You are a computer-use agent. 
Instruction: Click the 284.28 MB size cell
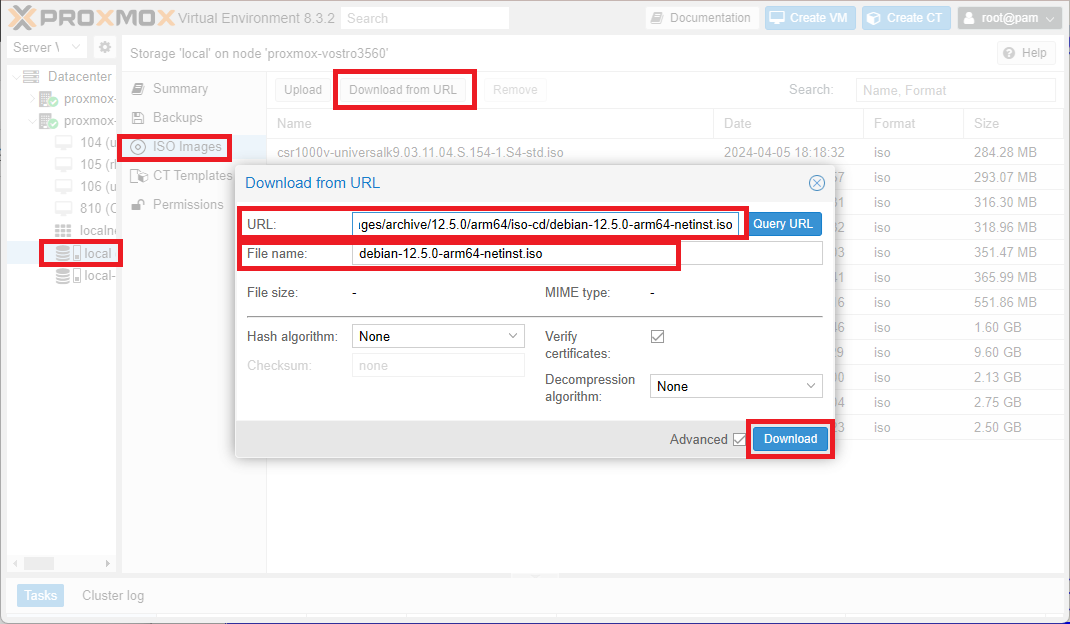(x=1005, y=152)
